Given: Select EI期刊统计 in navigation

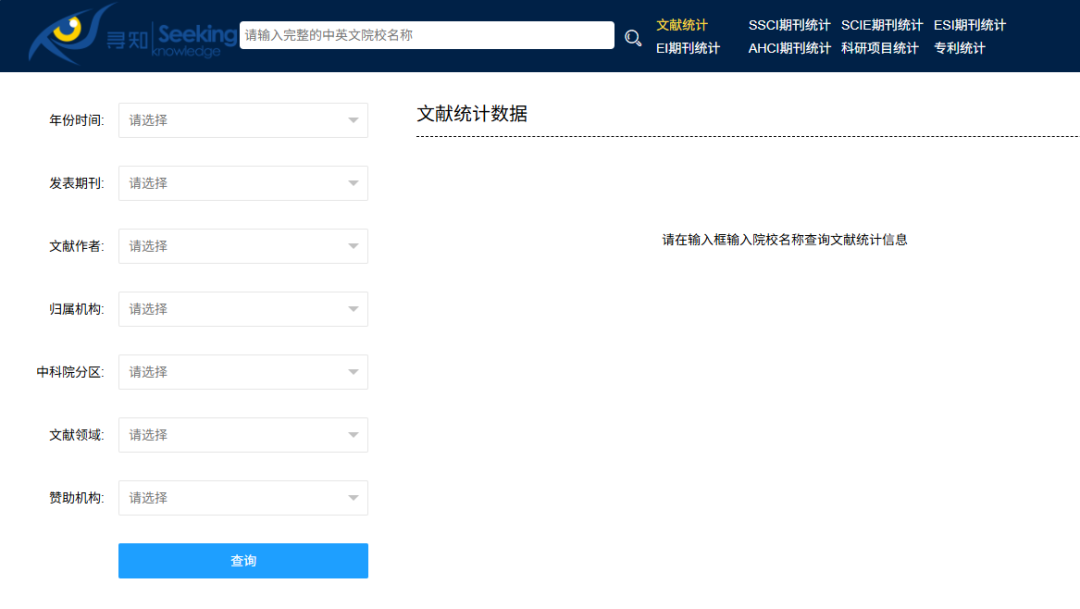Looking at the screenshot, I should click(x=687, y=48).
